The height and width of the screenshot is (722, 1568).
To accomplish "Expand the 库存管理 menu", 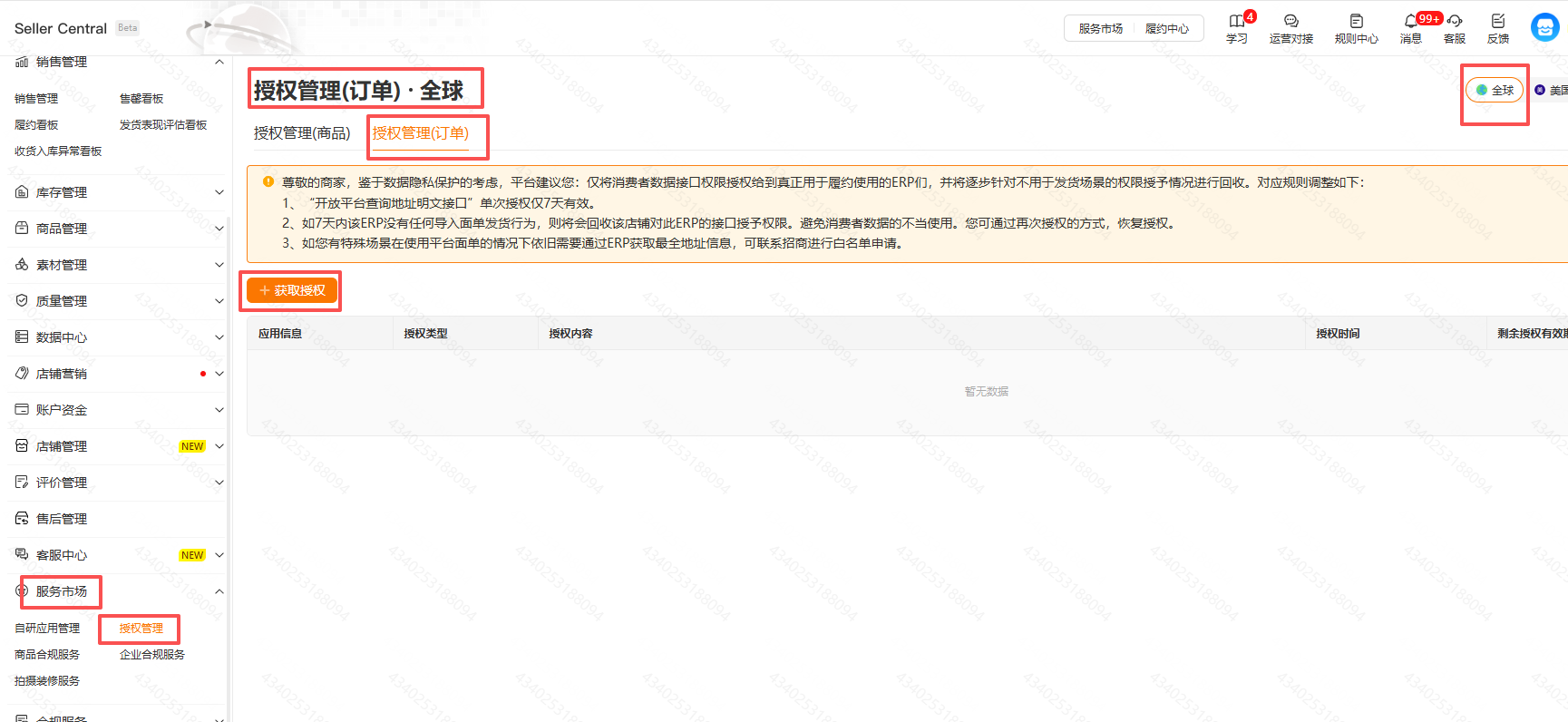I will click(x=219, y=192).
